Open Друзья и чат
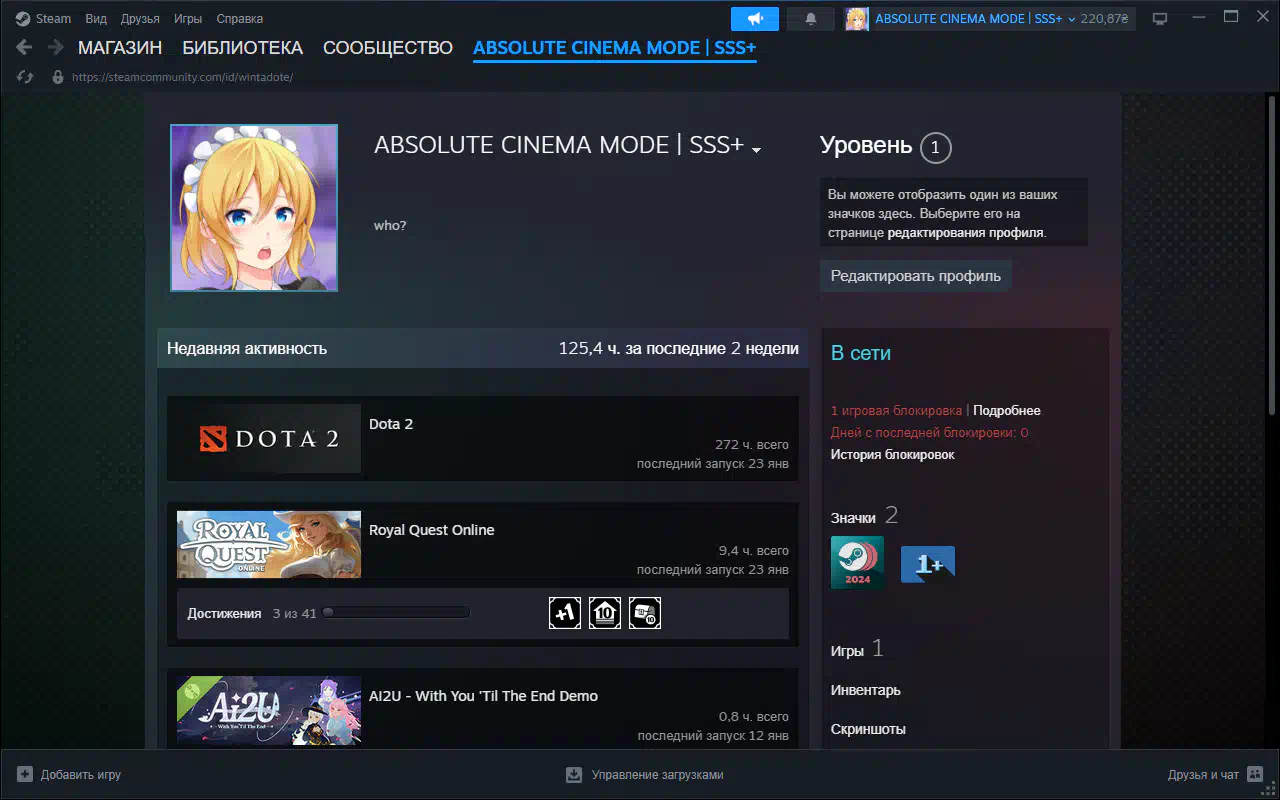 (1203, 775)
